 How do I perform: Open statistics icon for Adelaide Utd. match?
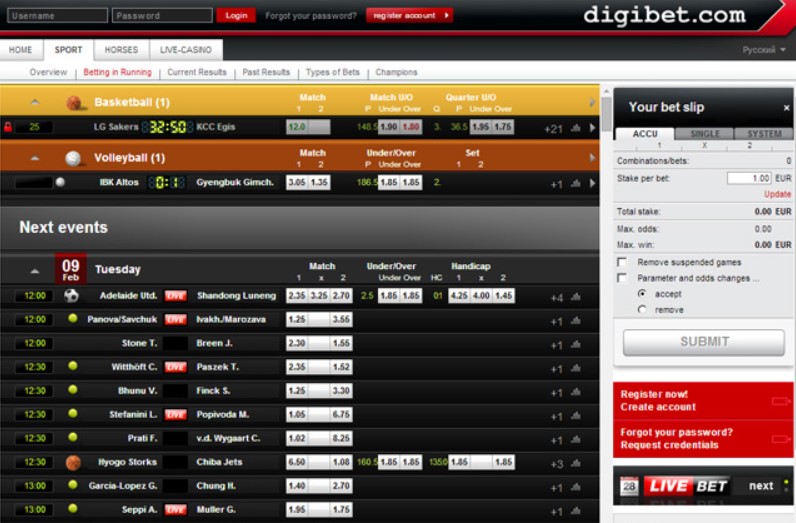click(575, 297)
